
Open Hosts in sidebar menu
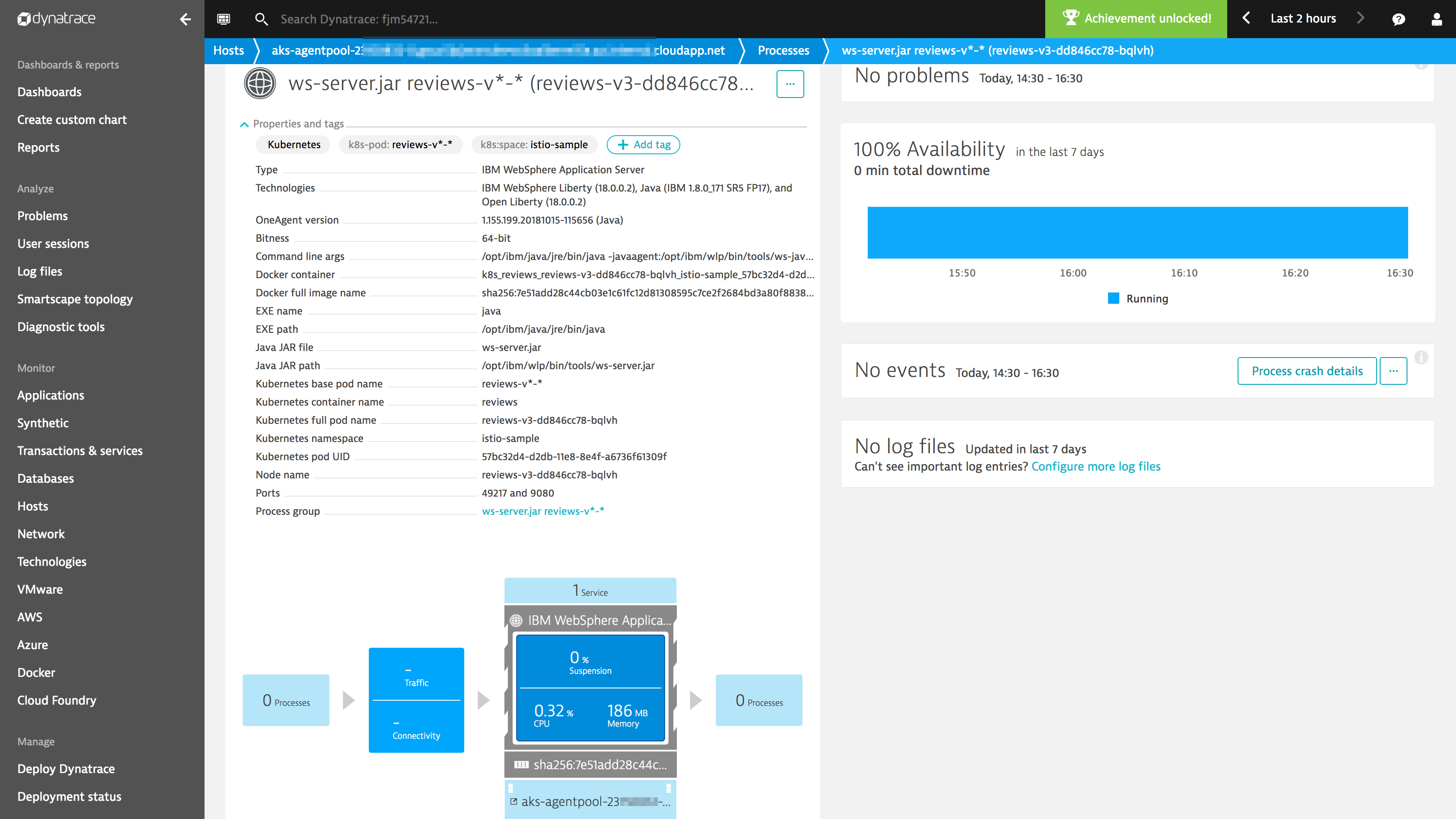32,506
